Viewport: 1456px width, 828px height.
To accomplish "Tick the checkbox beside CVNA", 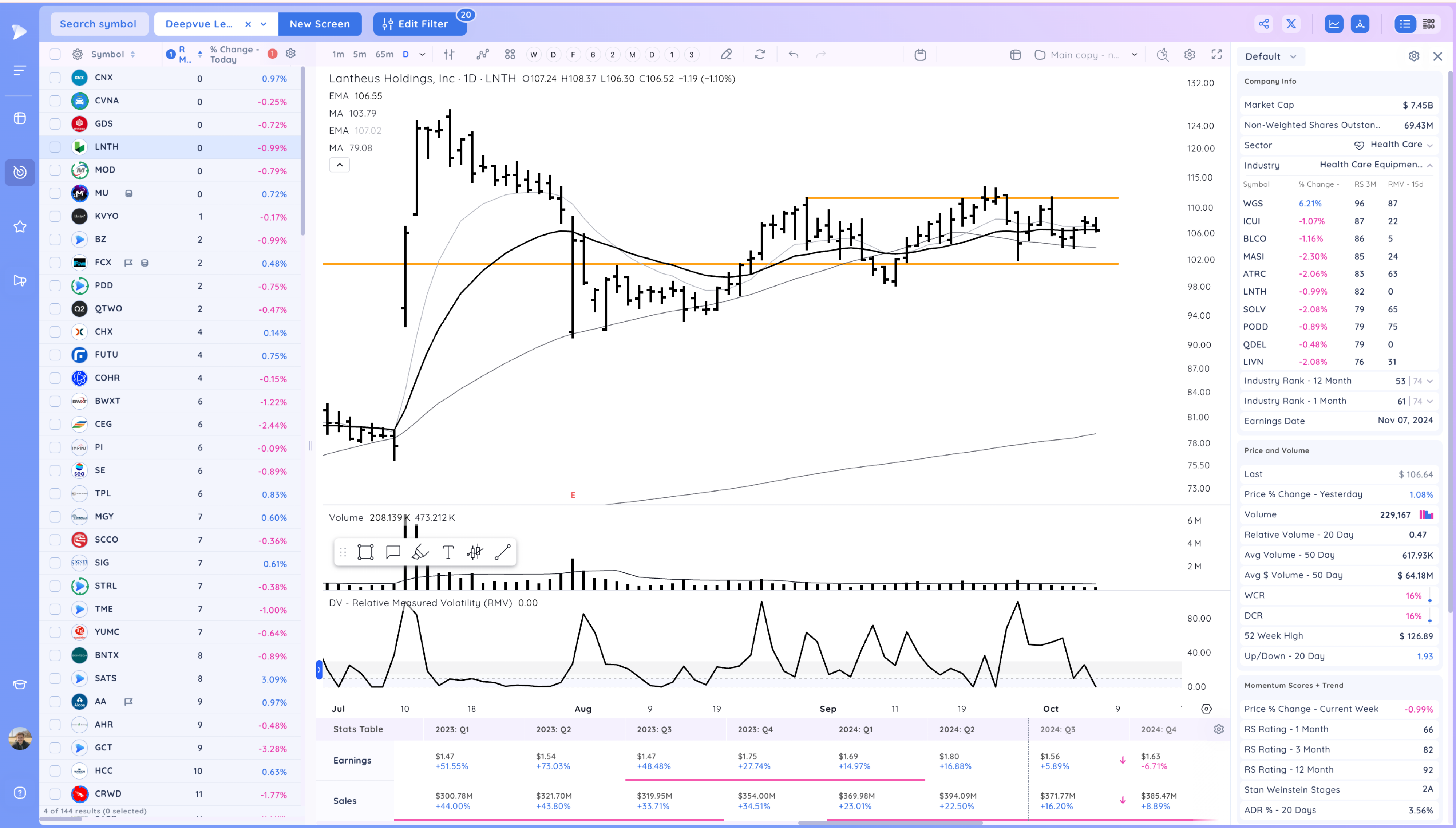I will click(x=55, y=100).
